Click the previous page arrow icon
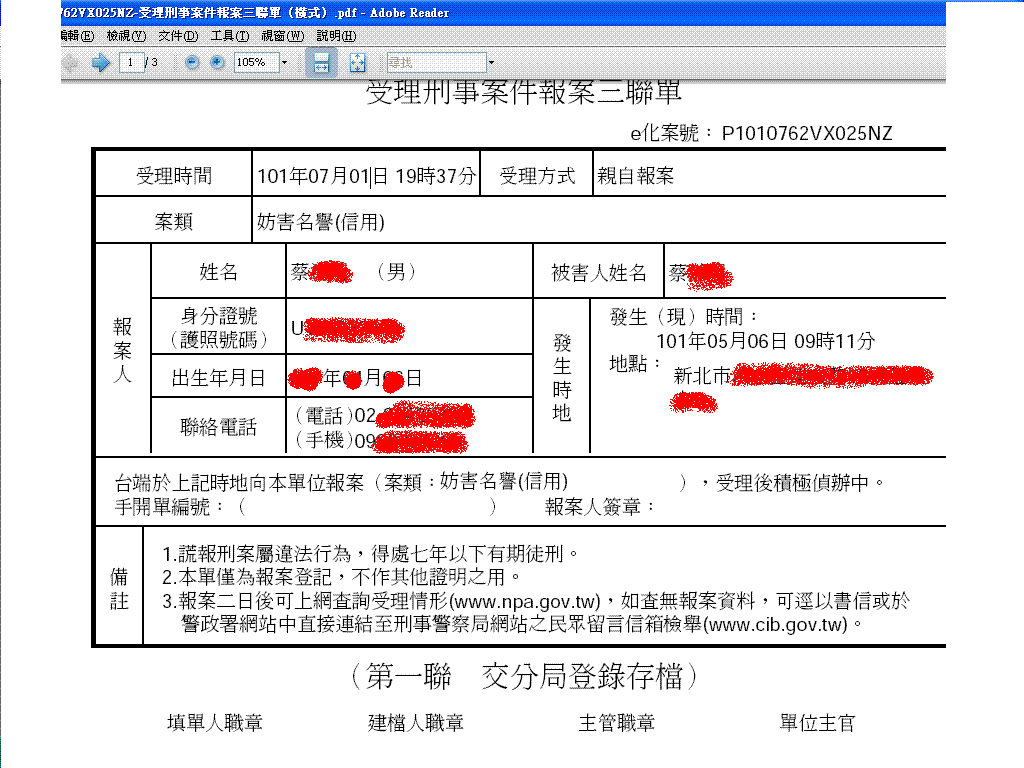The height and width of the screenshot is (768, 1024). pyautogui.click(x=71, y=63)
